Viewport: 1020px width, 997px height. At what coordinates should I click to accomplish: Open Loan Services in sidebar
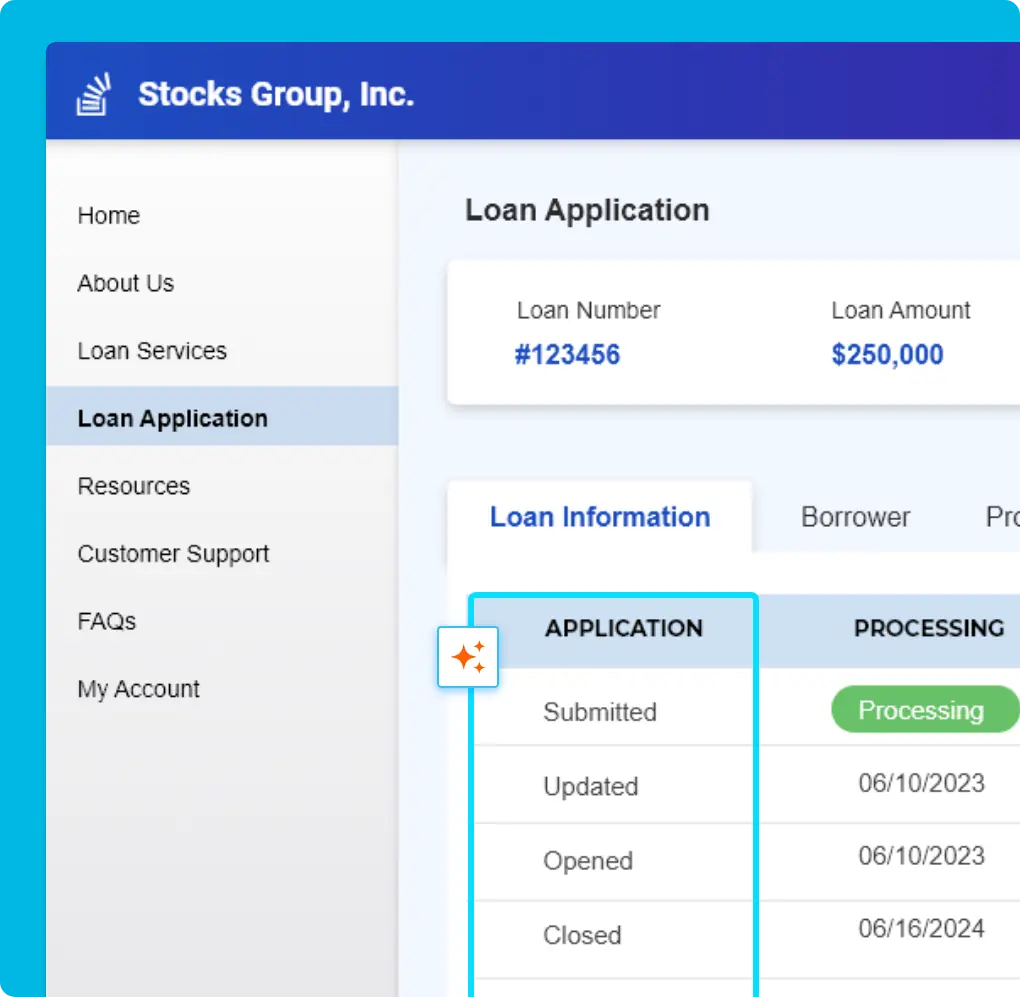pyautogui.click(x=152, y=351)
